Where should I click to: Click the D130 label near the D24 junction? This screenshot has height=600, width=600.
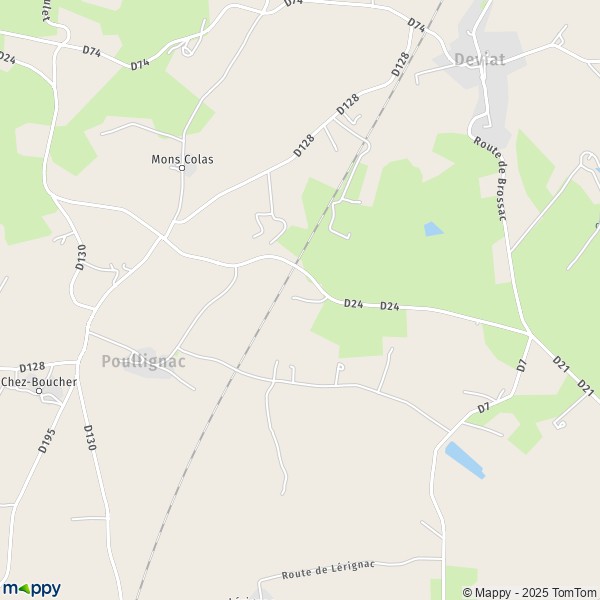pos(80,257)
